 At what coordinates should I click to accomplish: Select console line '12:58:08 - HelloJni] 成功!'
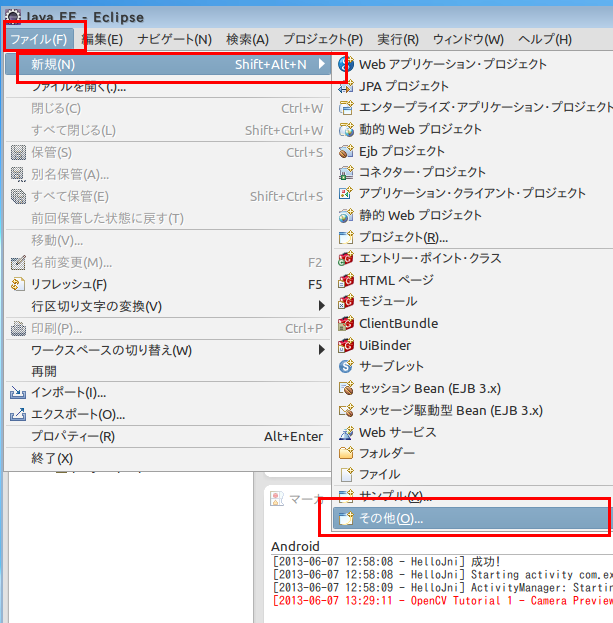(x=386, y=562)
